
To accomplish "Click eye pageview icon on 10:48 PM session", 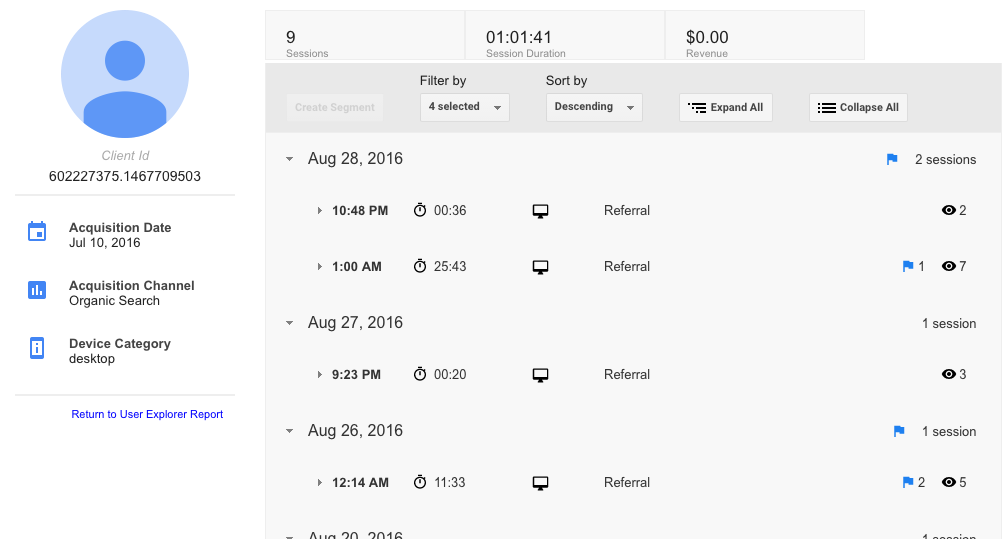I will (949, 211).
